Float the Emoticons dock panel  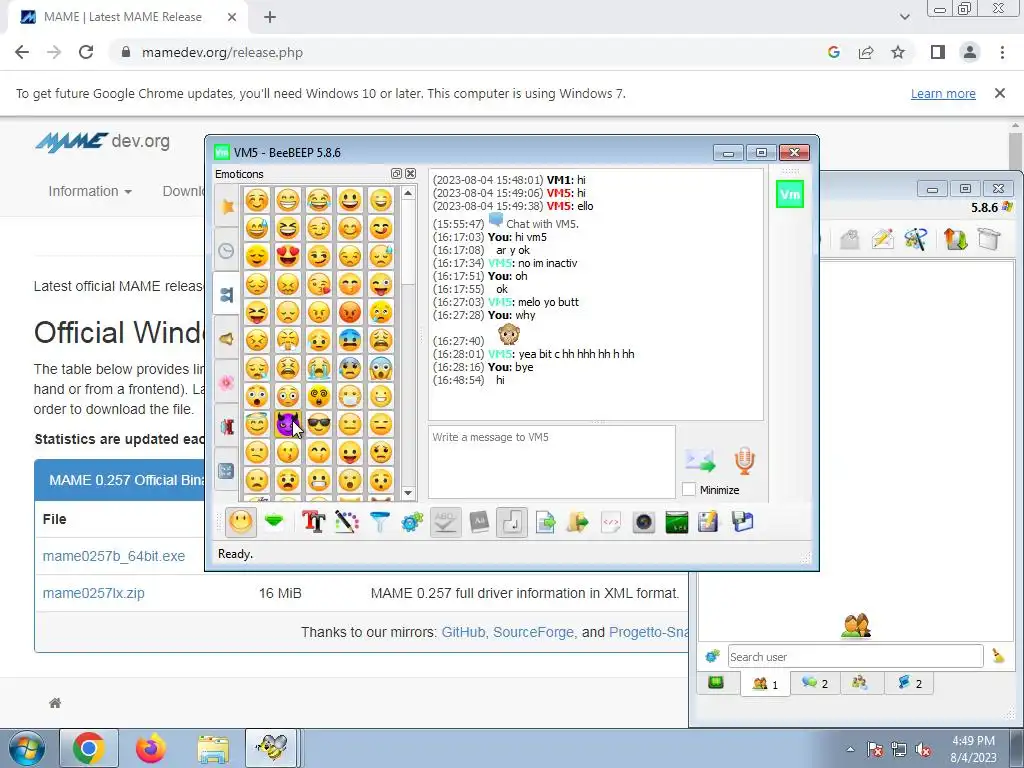tap(396, 174)
